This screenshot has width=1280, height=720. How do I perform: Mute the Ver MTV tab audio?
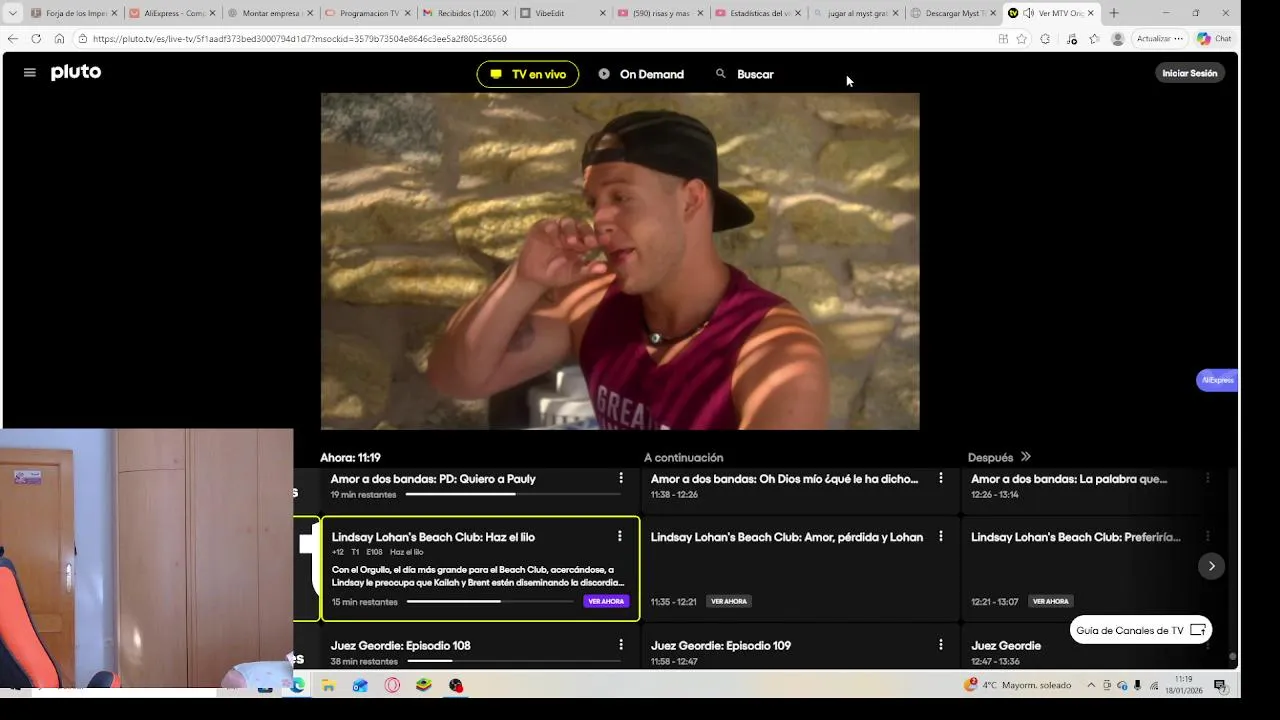(x=1028, y=13)
